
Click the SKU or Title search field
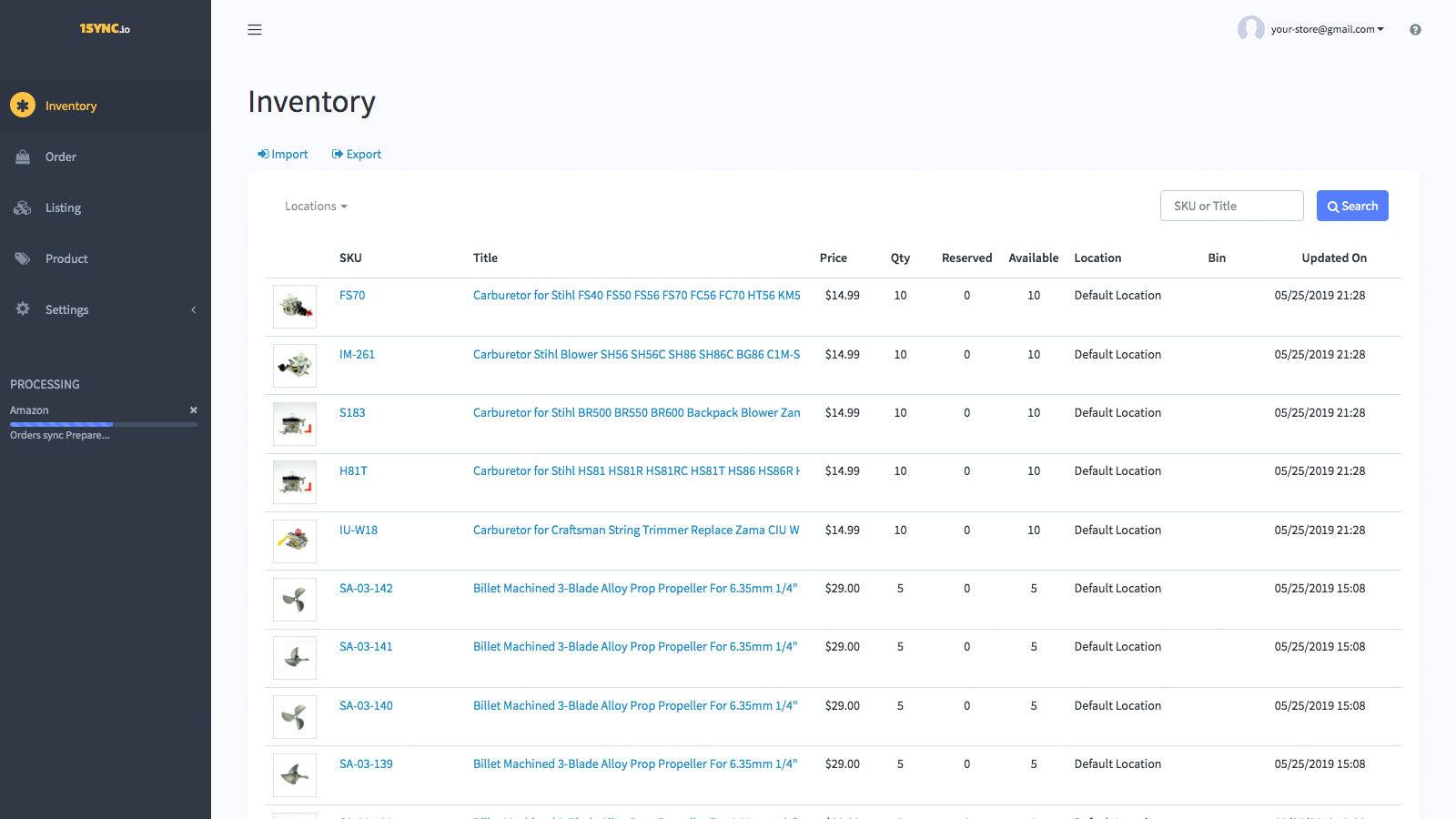pyautogui.click(x=1230, y=206)
